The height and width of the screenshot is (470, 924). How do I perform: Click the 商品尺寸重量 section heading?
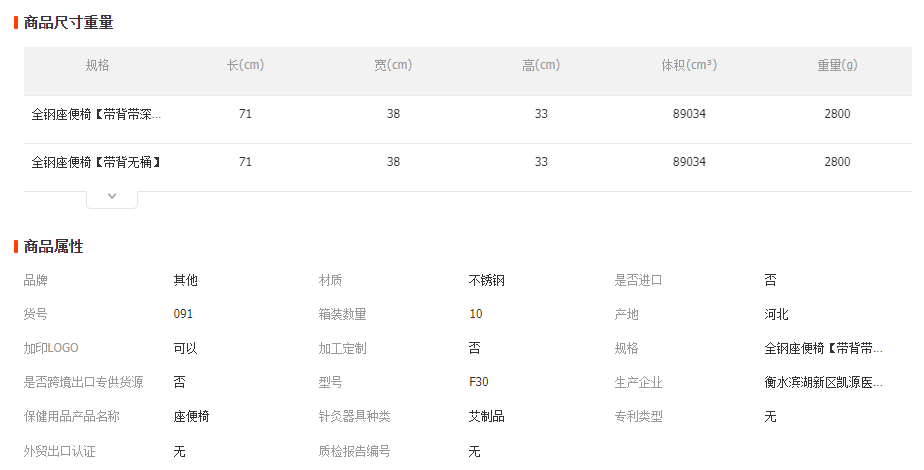pos(68,23)
